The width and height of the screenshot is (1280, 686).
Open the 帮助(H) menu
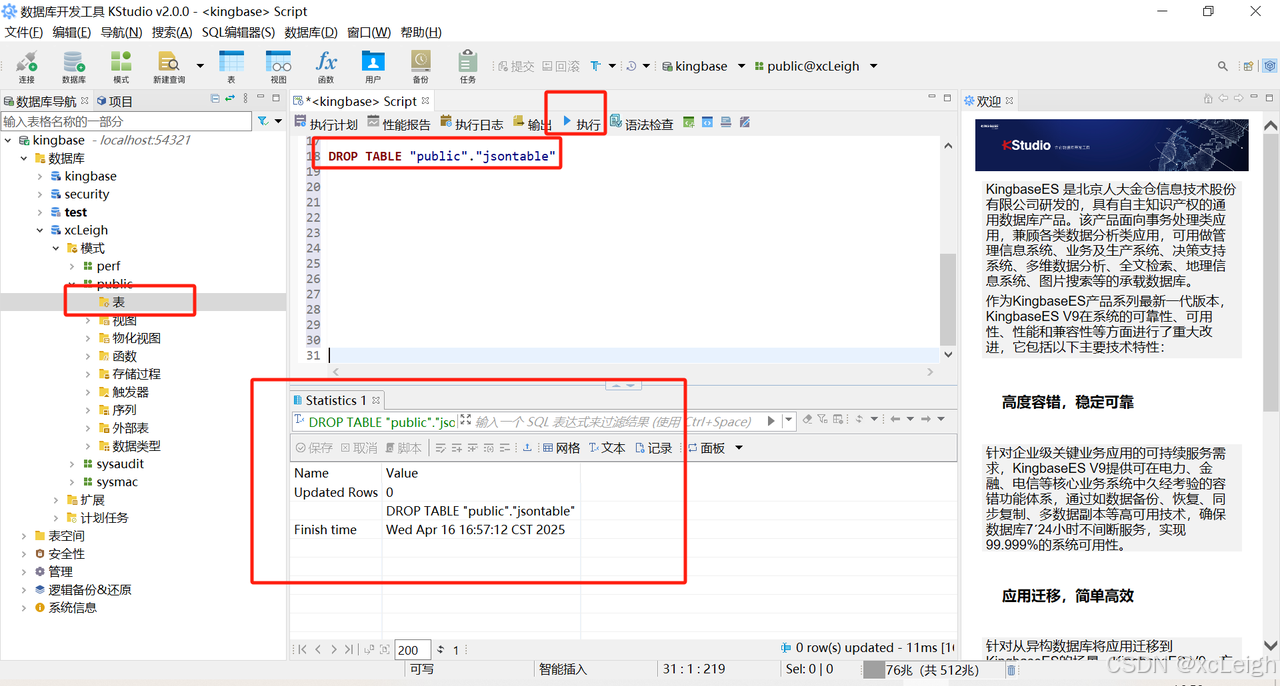click(x=421, y=32)
